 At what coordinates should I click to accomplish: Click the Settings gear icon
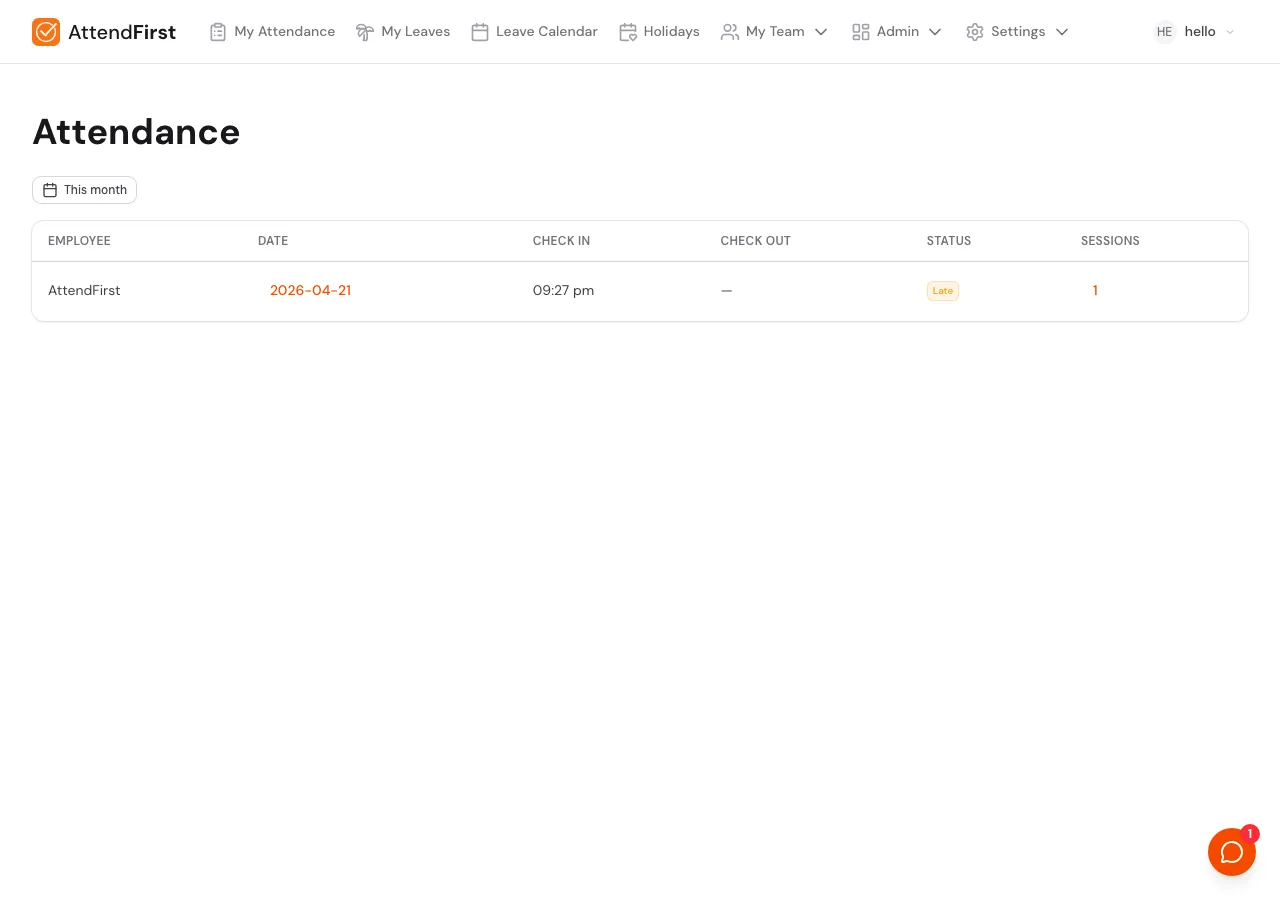[x=975, y=32]
